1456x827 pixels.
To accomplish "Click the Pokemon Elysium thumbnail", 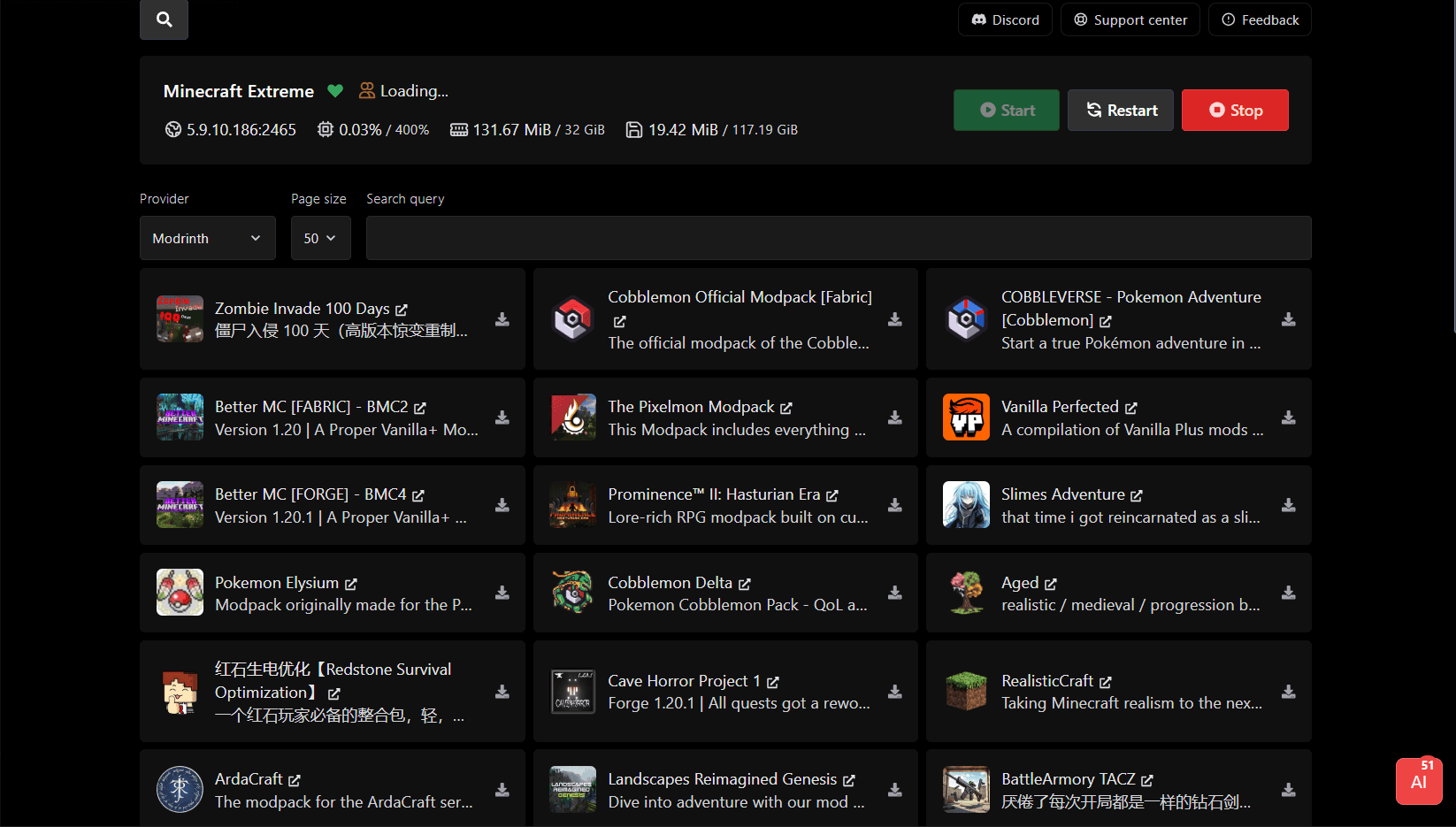I will [180, 593].
